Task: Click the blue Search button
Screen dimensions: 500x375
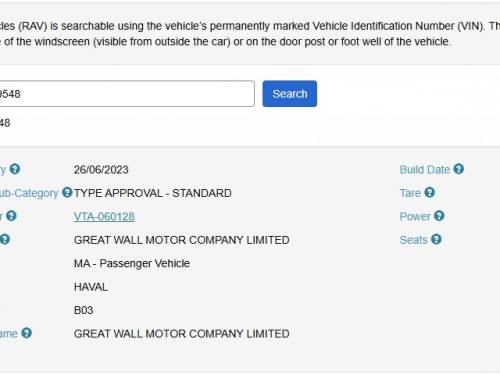Action: 290,94
